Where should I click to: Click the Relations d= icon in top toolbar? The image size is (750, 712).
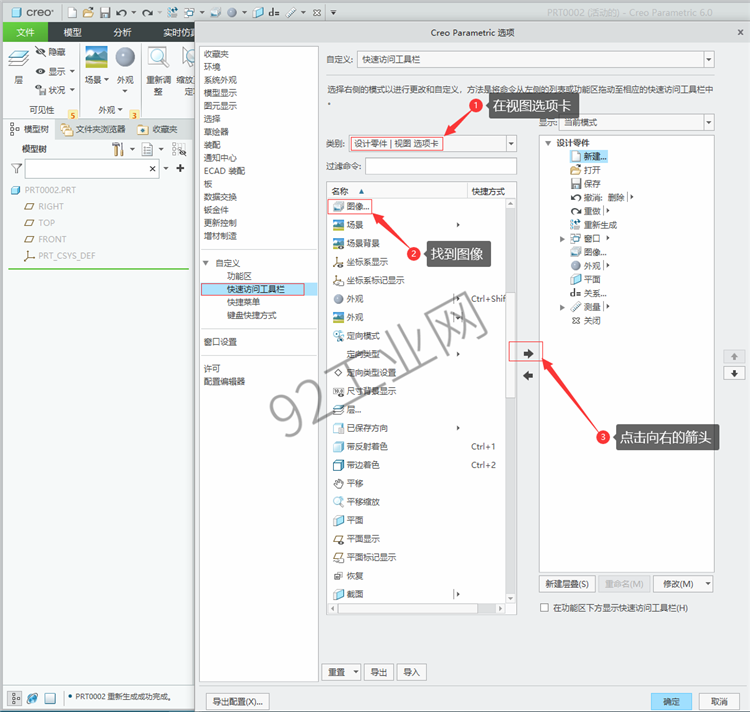(x=274, y=12)
